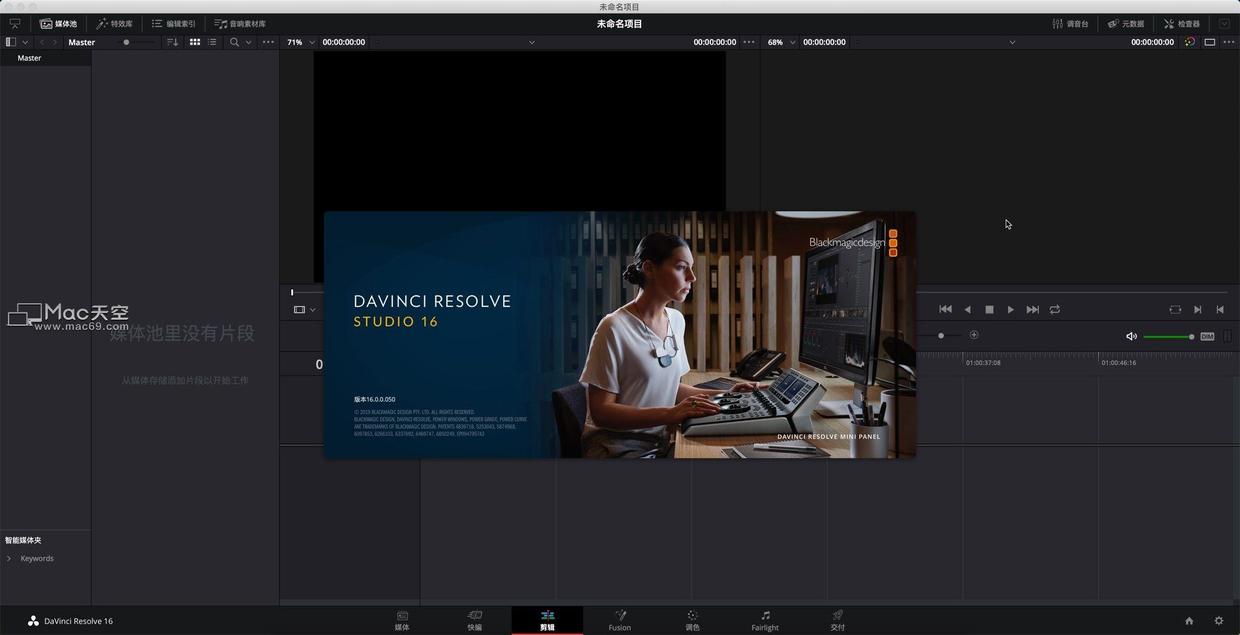Toggle the 媒体池 media pool panel

click(x=59, y=23)
